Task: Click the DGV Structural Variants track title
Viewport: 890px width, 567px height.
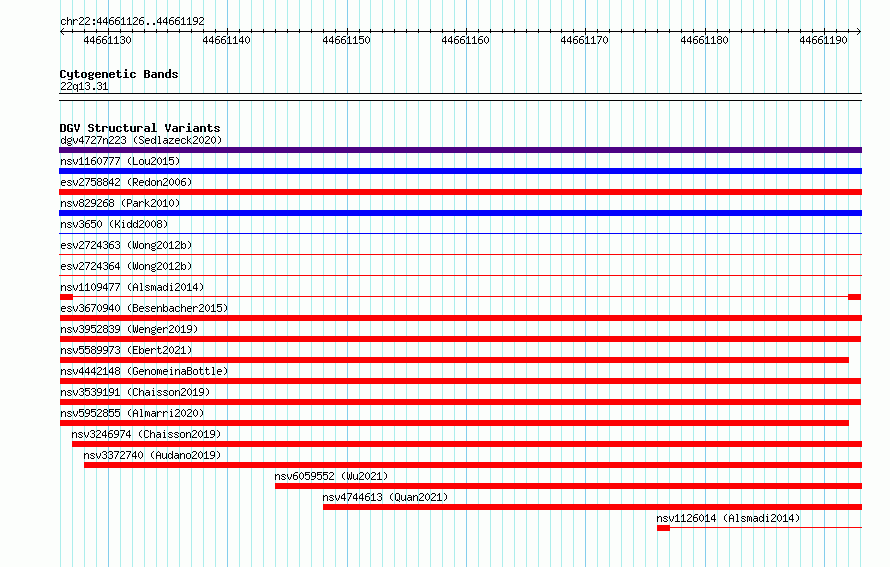Action: 140,128
